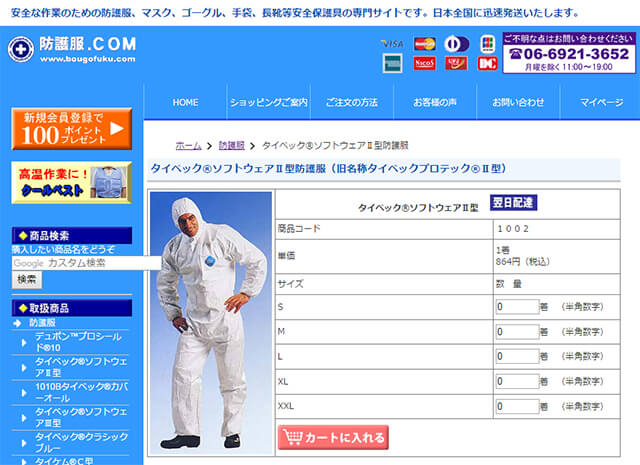Screen dimensions: 640x465
Task: Open お問い合わせ menu item
Action: coord(518,102)
